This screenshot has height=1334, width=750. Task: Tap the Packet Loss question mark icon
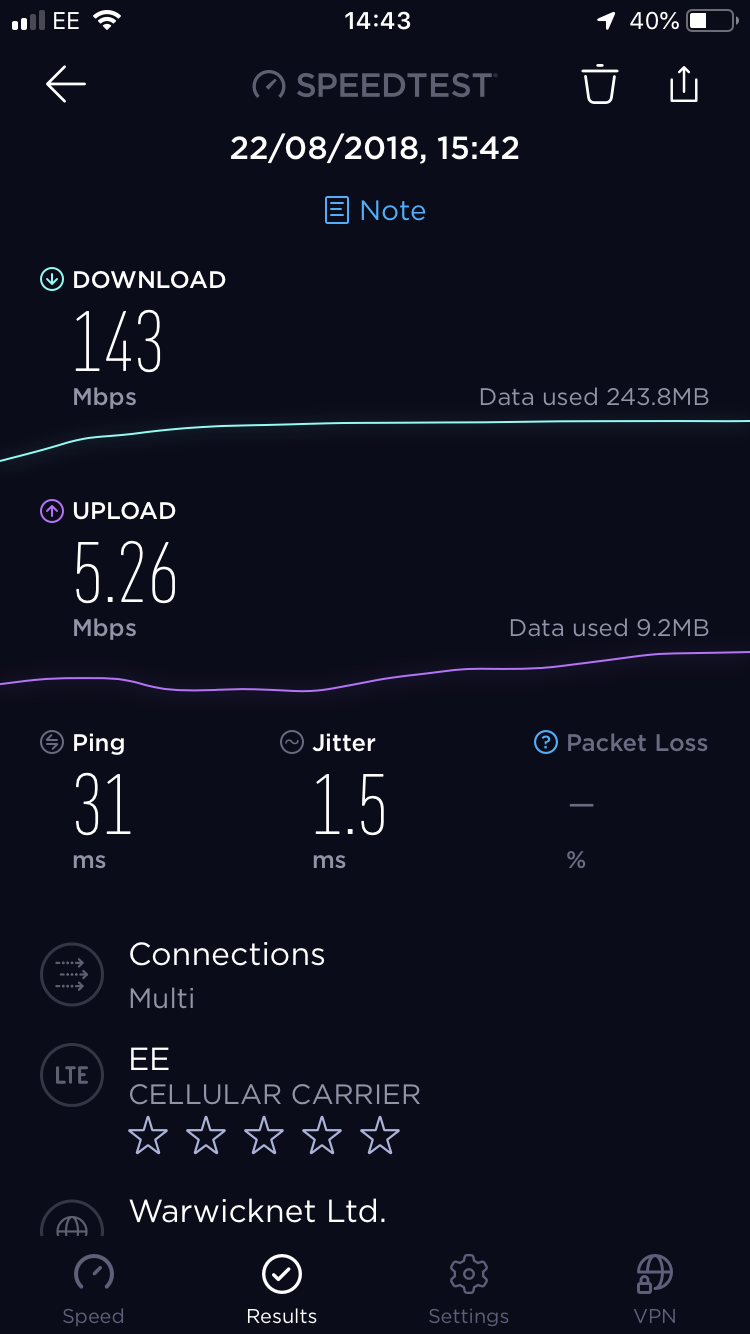[545, 742]
